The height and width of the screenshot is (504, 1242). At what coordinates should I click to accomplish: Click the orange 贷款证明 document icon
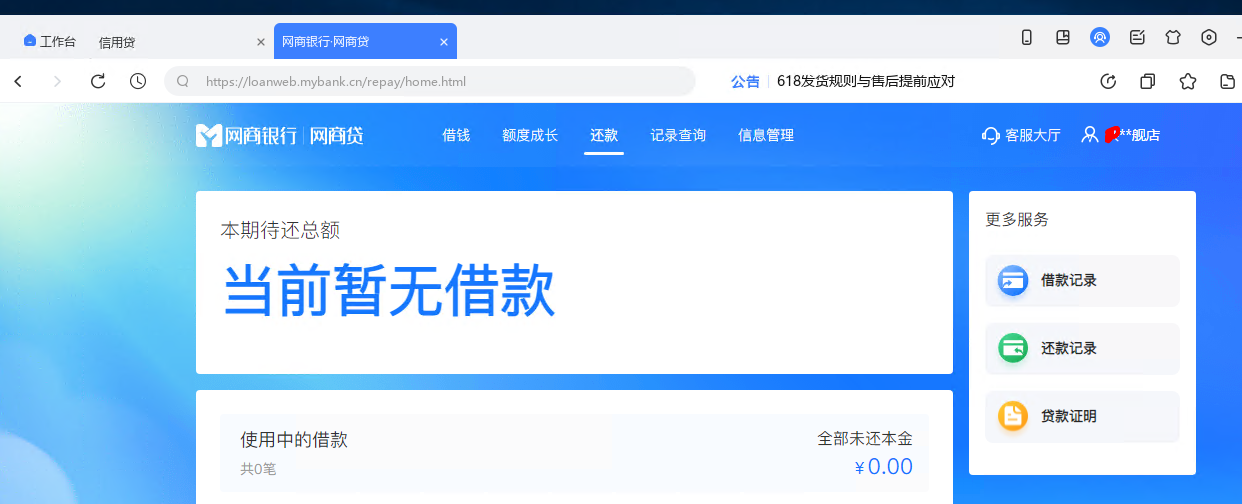1013,416
